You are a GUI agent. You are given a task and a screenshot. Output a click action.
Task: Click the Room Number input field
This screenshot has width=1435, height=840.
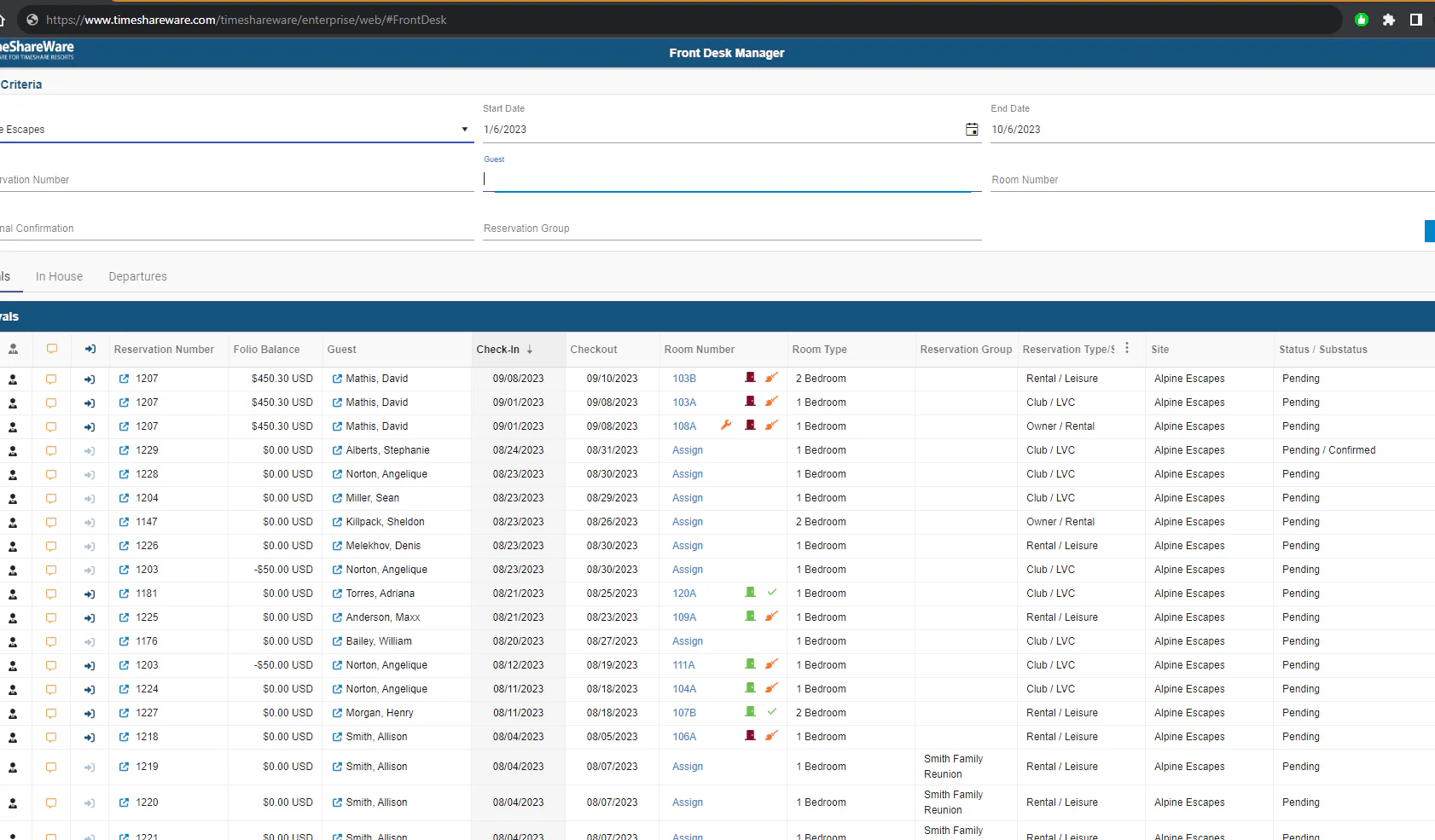click(1212, 179)
